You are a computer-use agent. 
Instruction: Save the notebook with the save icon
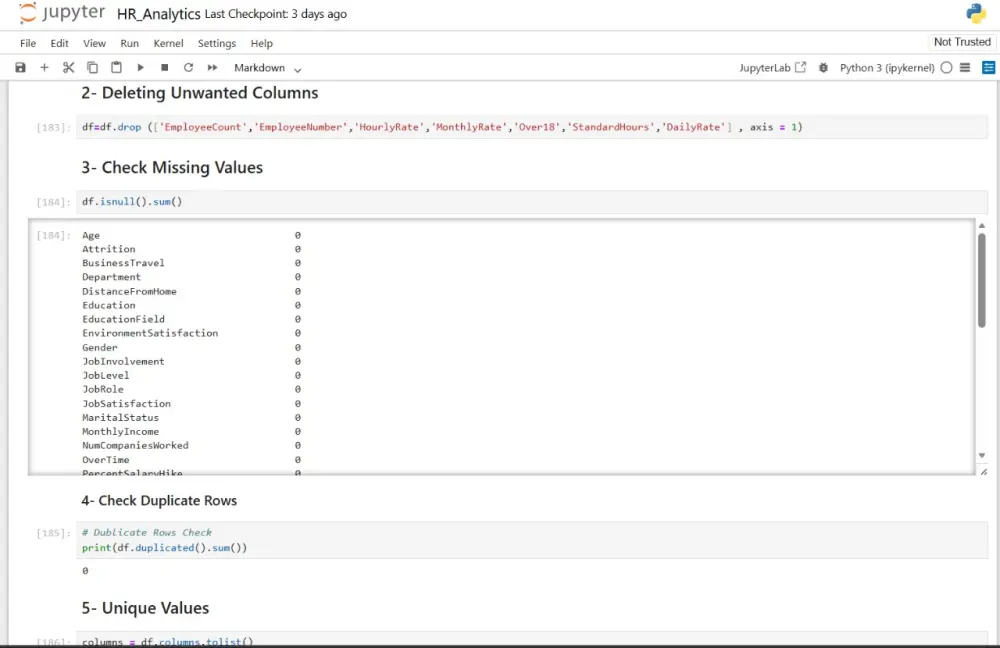point(20,67)
